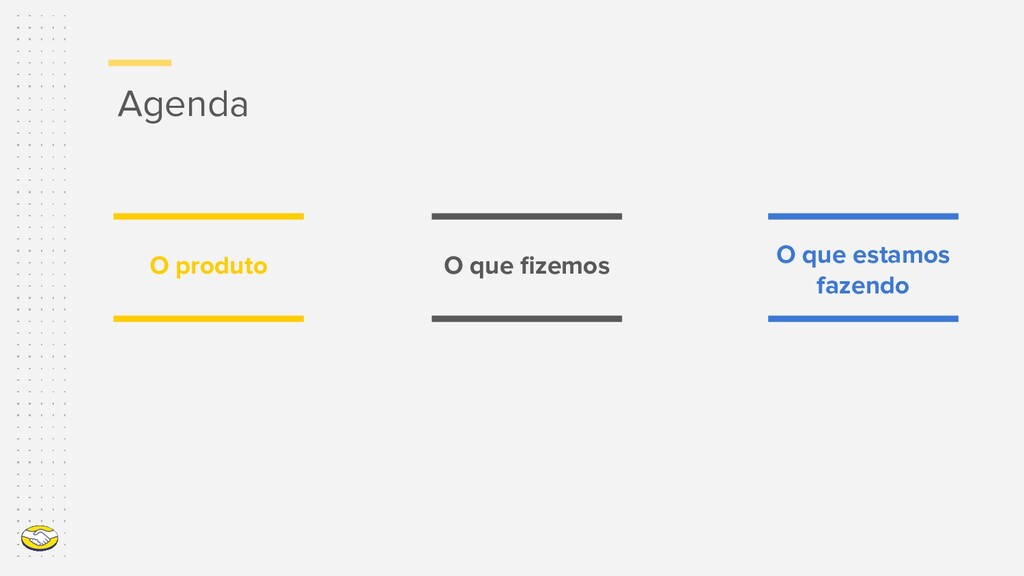Click the dark gray line below "O que fizemos"
1024x576 pixels.
[526, 319]
